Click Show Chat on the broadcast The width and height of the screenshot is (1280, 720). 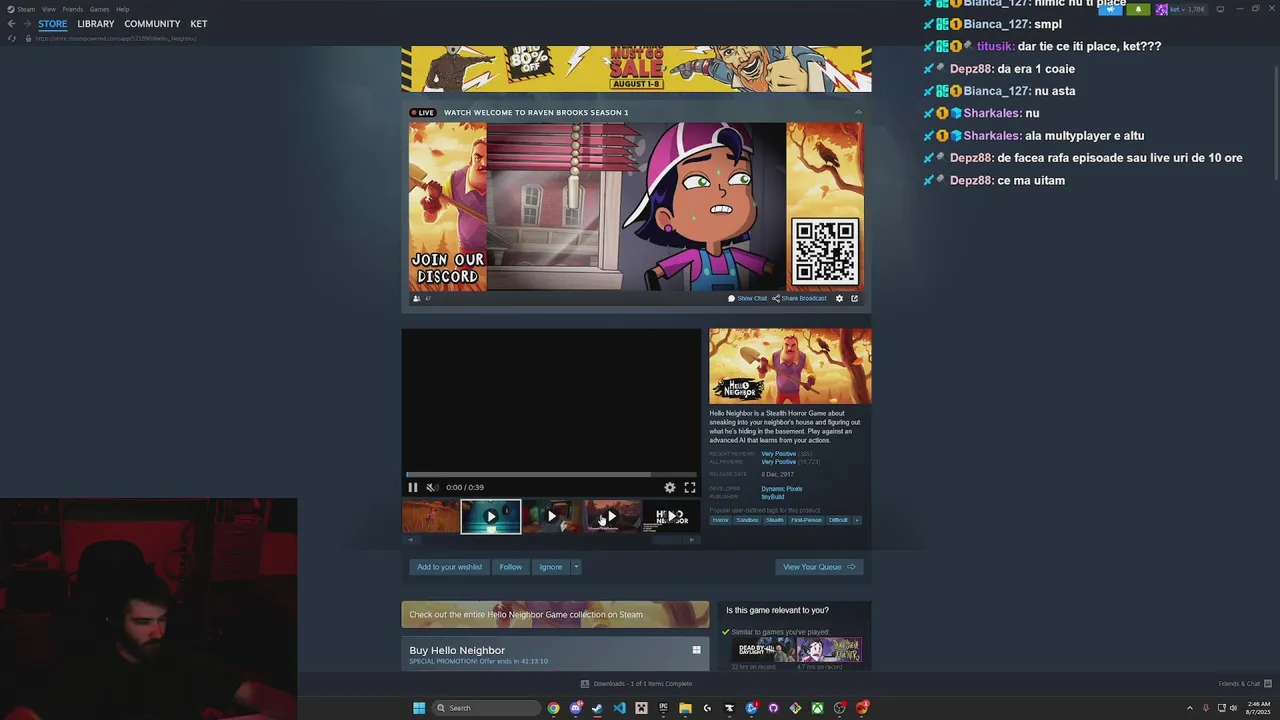(747, 298)
